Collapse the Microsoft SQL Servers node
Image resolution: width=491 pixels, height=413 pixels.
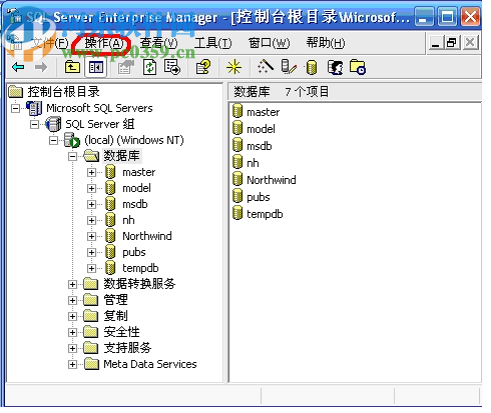[15, 109]
